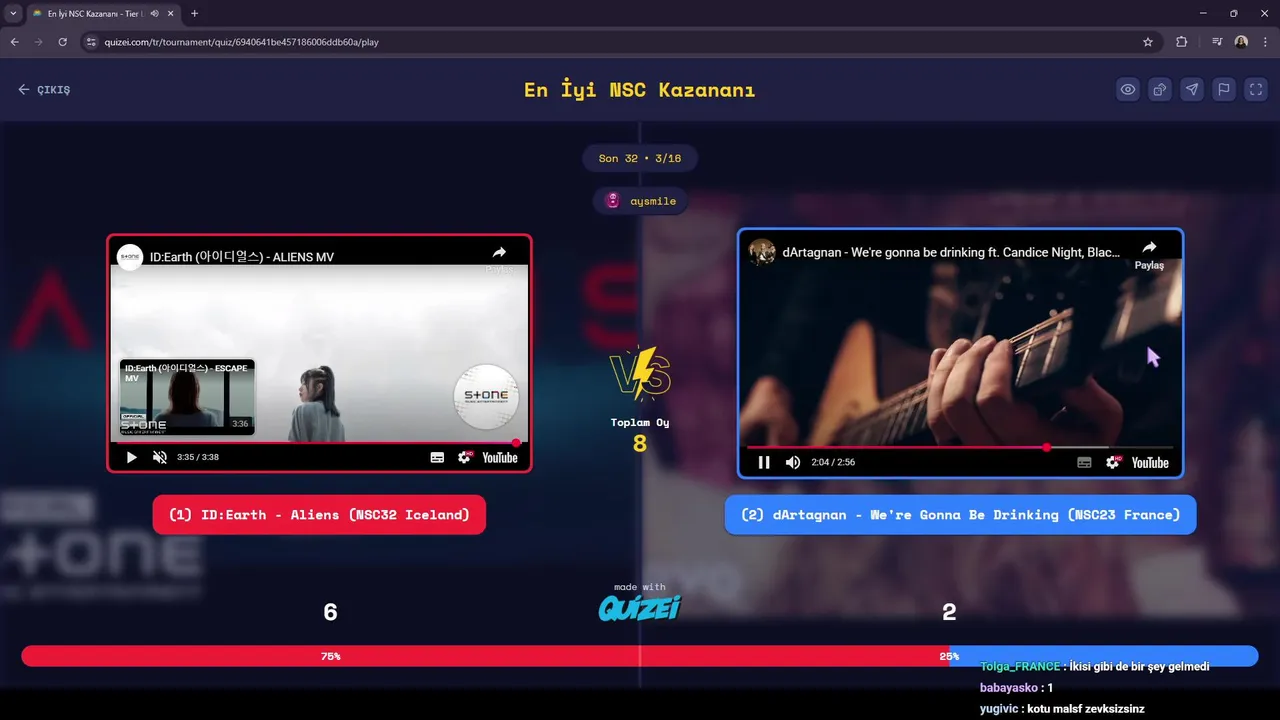
Task: Click the send/share paper plane icon
Action: coord(1192,89)
